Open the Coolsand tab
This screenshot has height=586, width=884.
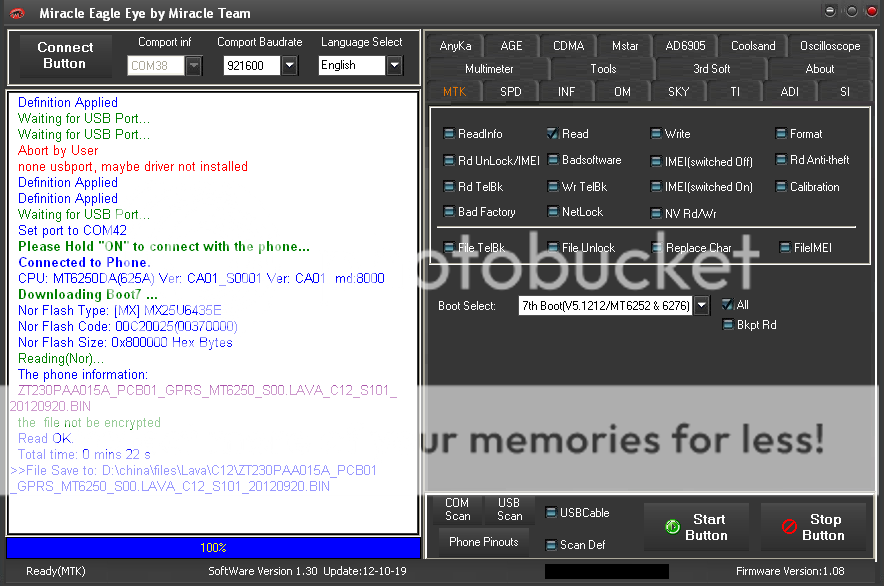point(753,46)
